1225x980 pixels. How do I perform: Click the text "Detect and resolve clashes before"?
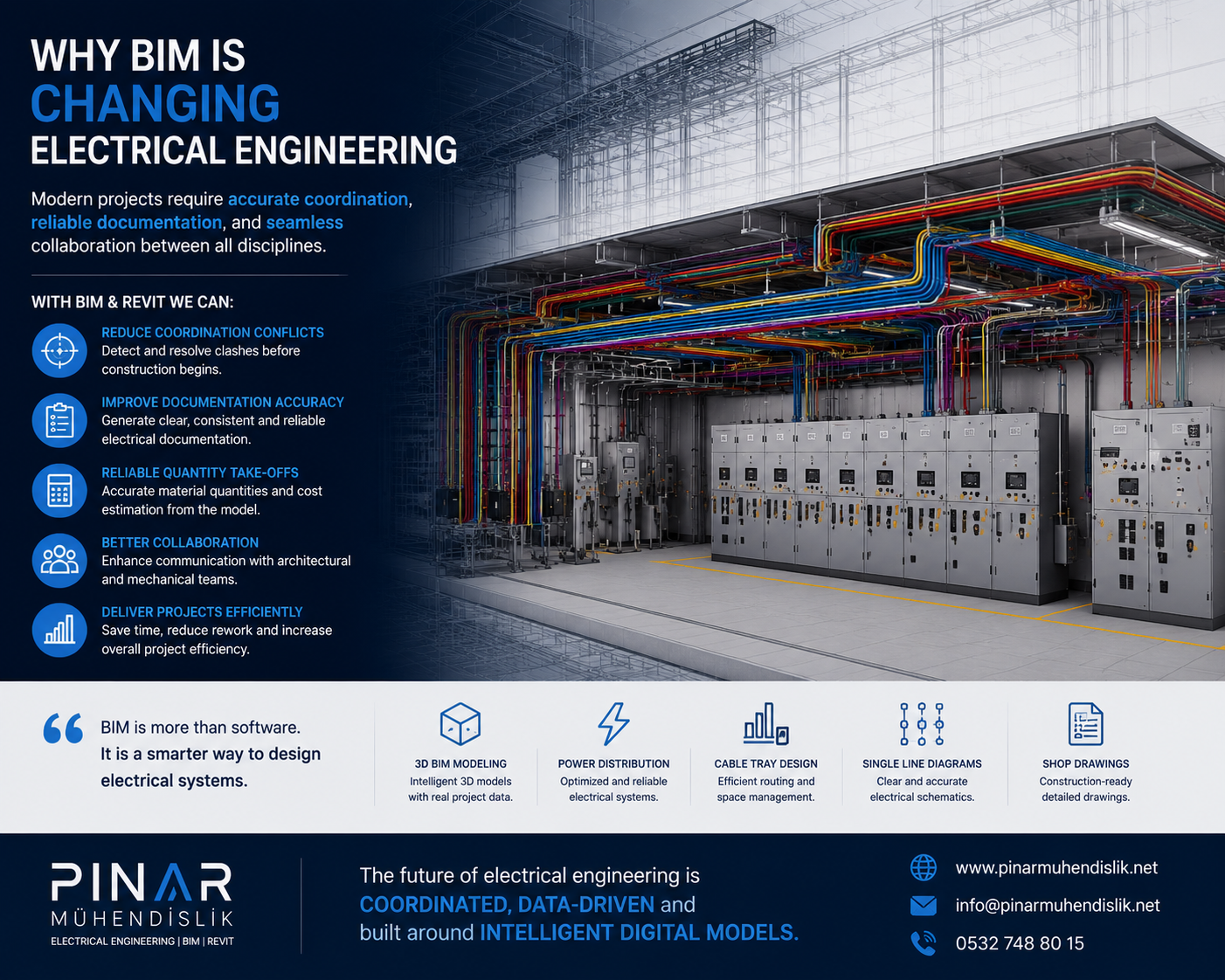pos(201,351)
